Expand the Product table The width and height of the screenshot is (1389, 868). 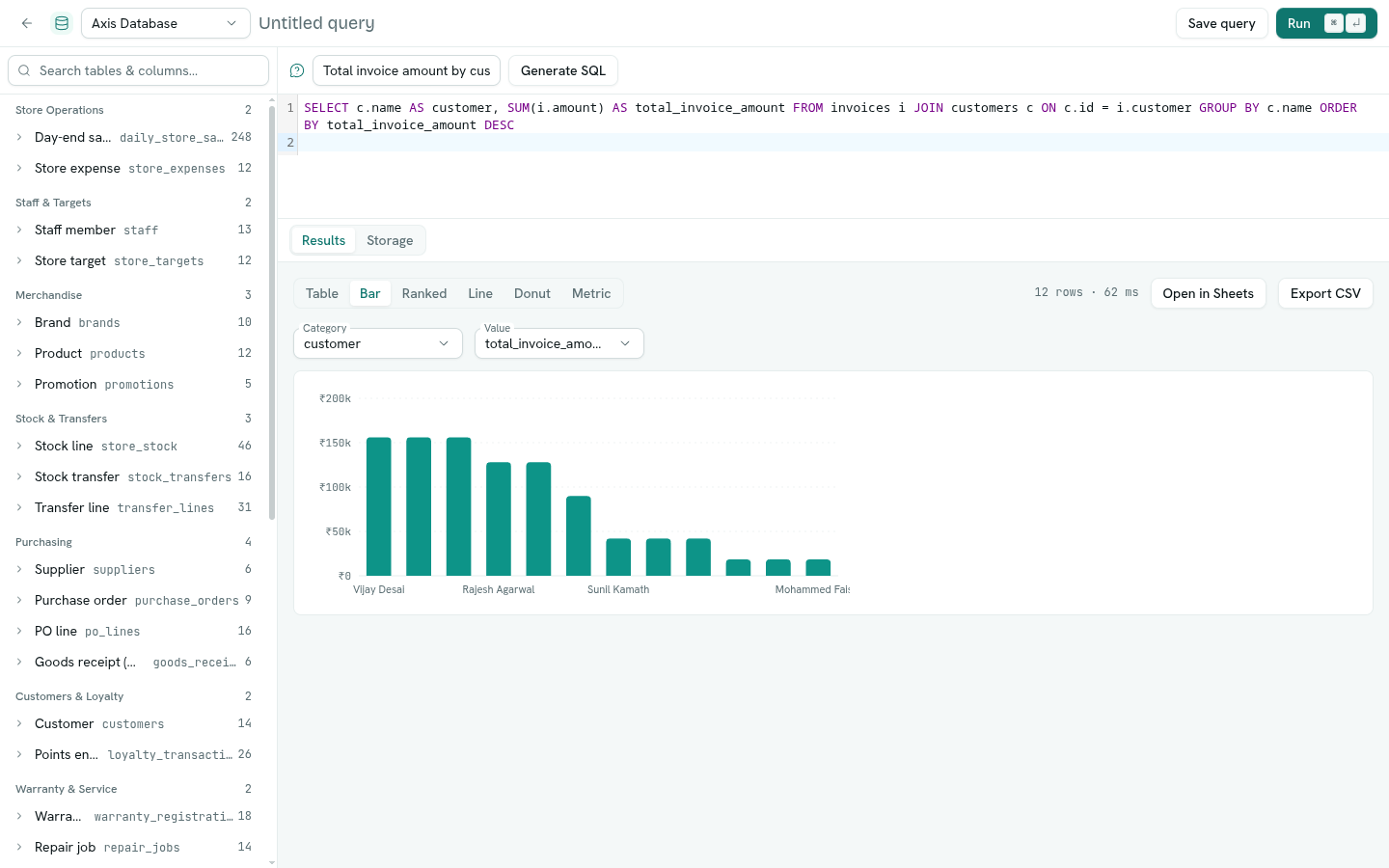134,353
